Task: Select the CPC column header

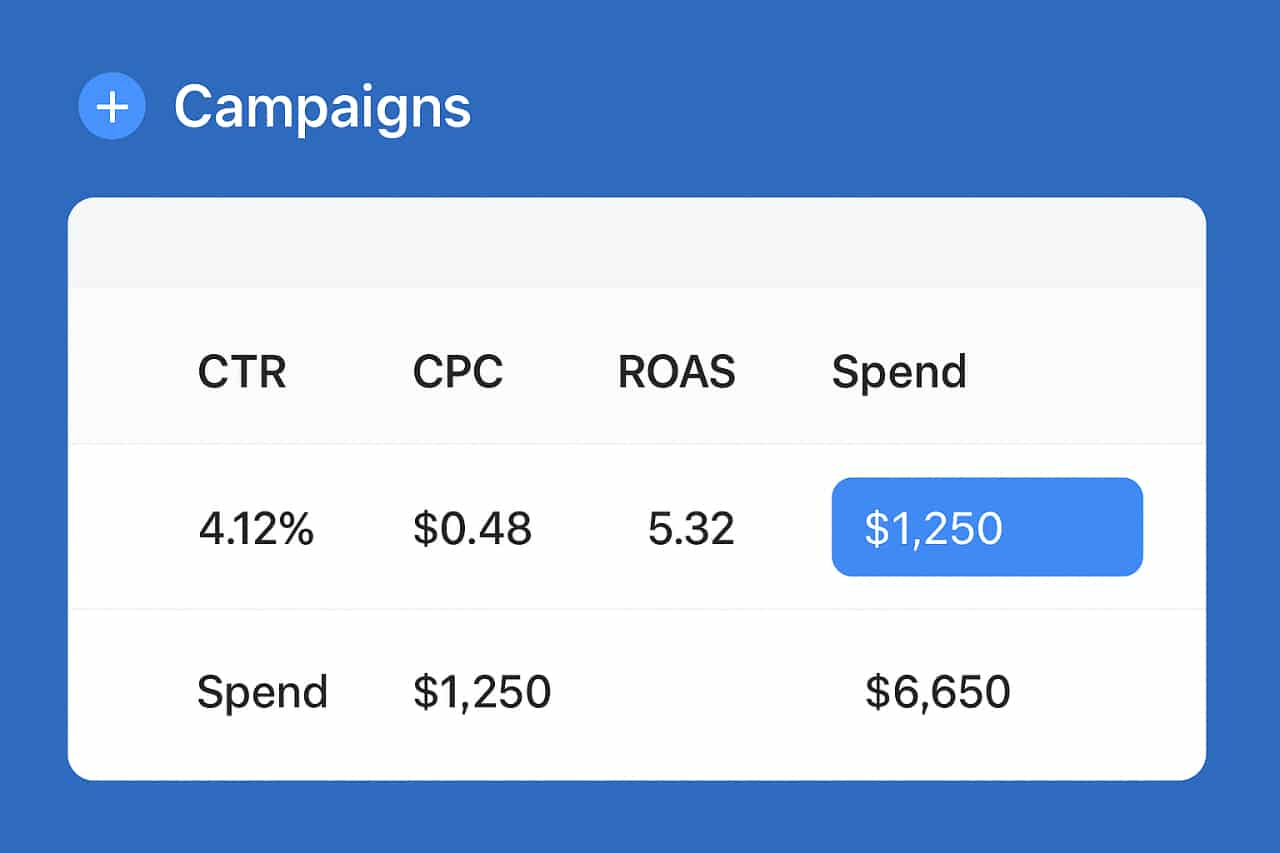Action: click(x=458, y=371)
